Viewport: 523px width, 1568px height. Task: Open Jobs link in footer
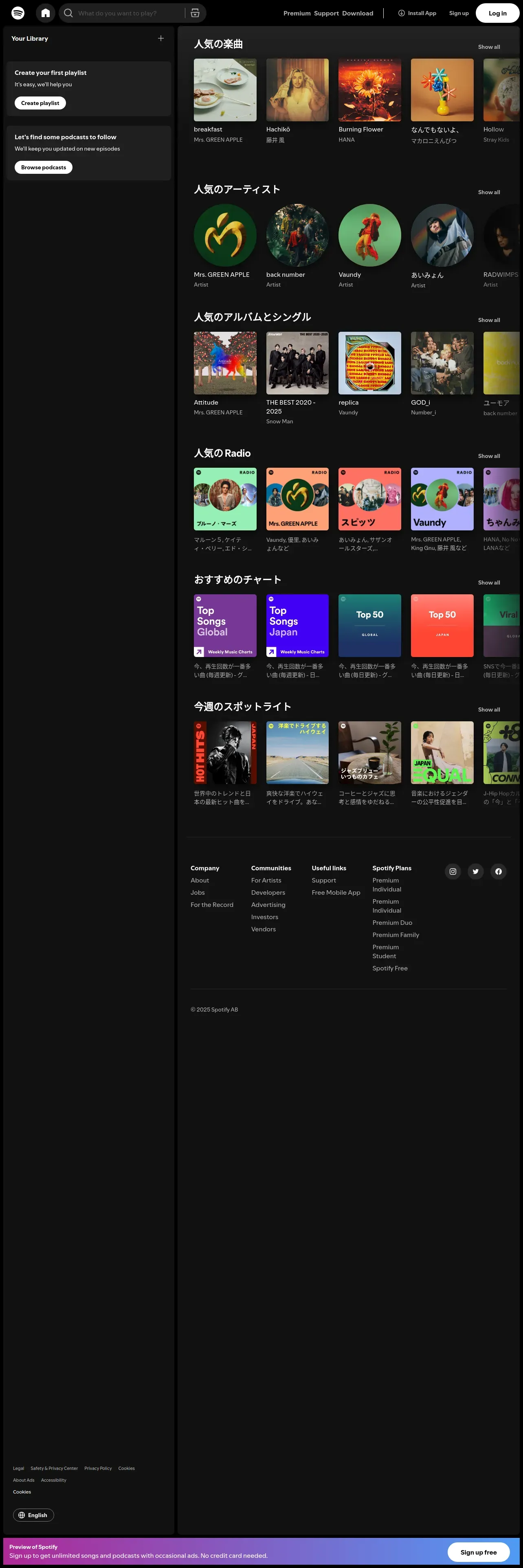[x=197, y=892]
